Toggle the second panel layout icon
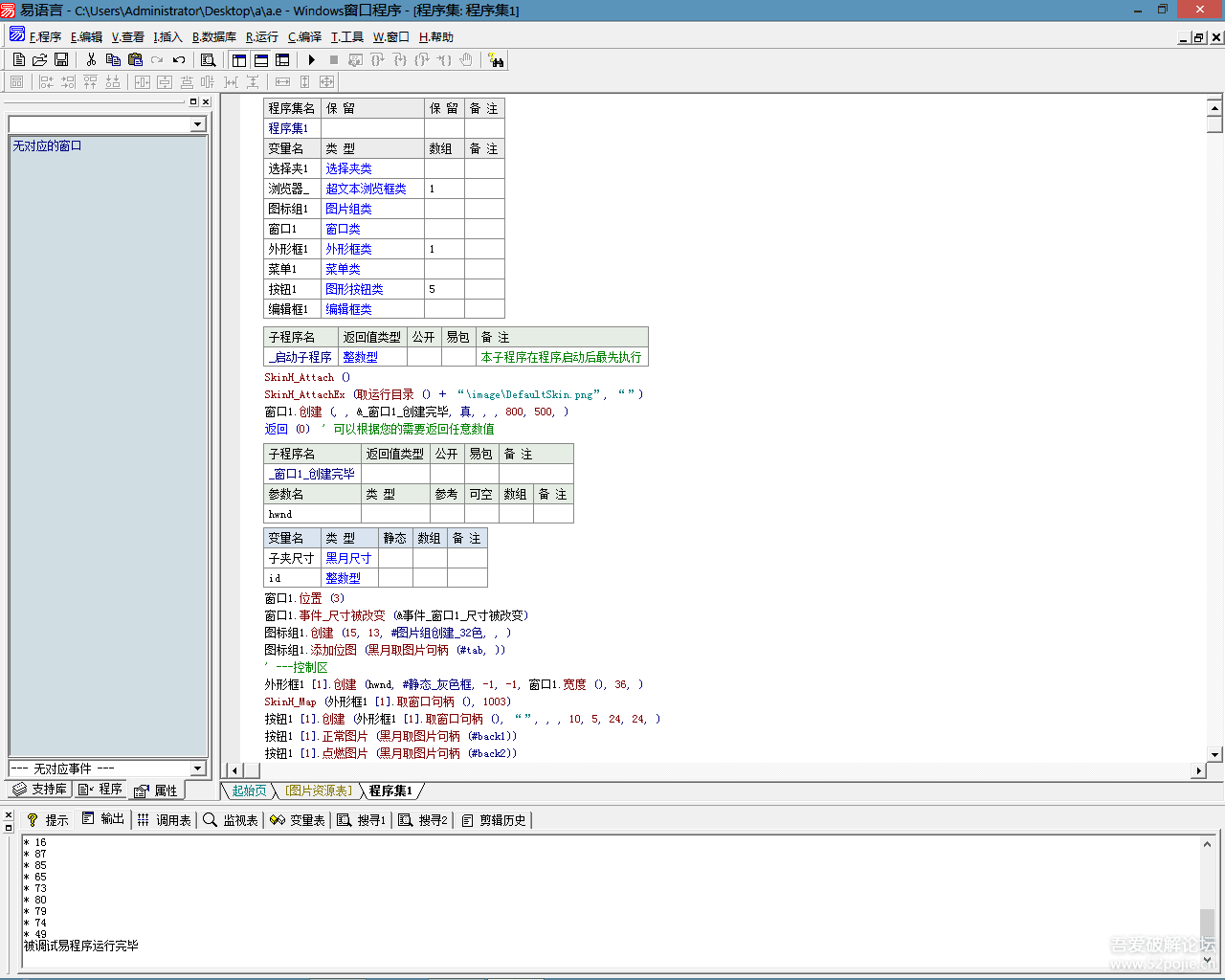 click(x=261, y=59)
